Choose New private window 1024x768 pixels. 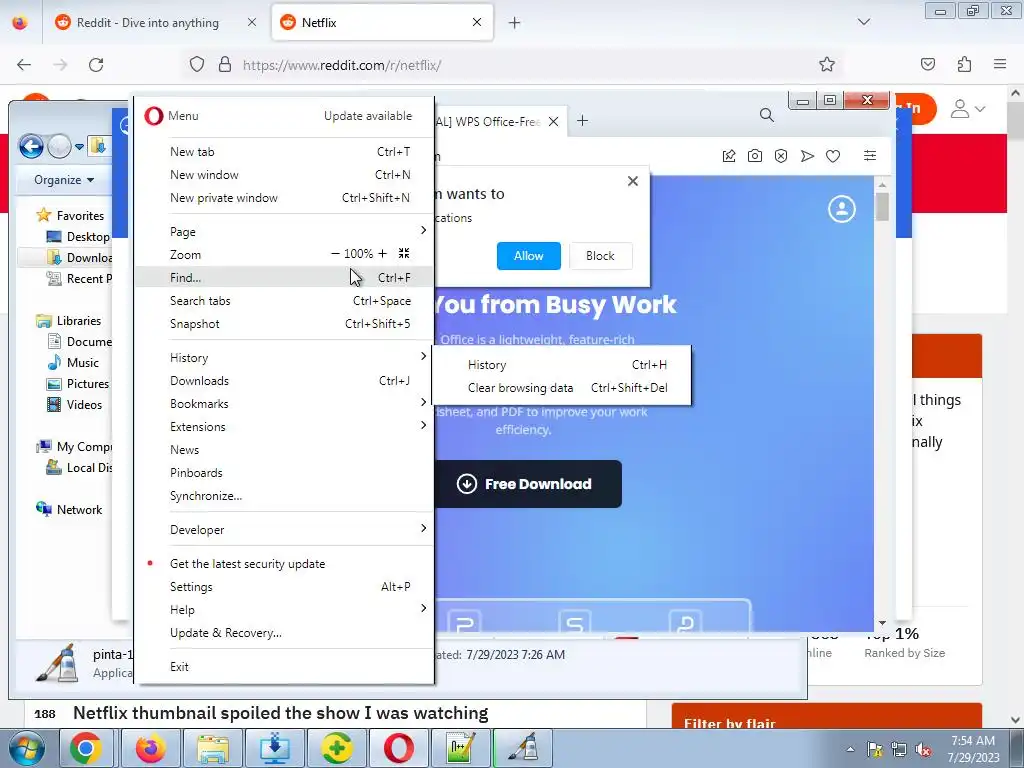[x=283, y=197]
